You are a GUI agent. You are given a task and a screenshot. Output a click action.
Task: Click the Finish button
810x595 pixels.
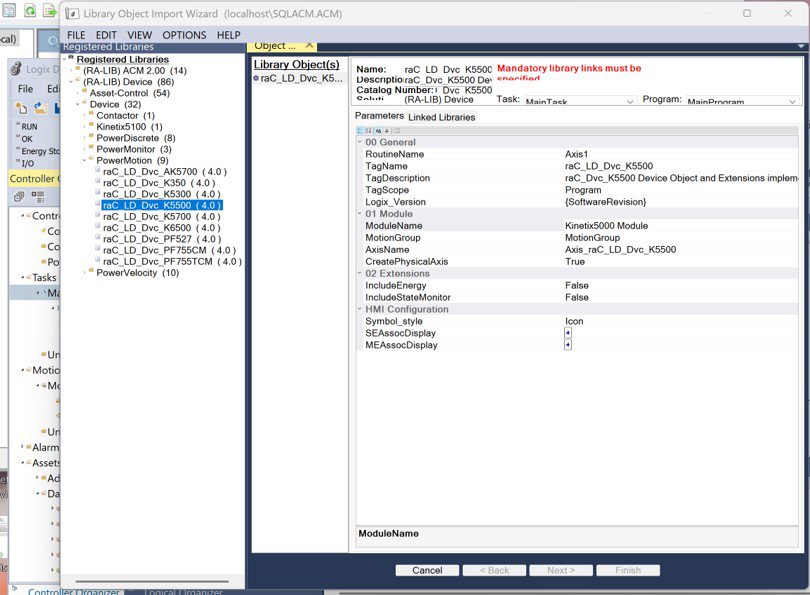pyautogui.click(x=628, y=570)
